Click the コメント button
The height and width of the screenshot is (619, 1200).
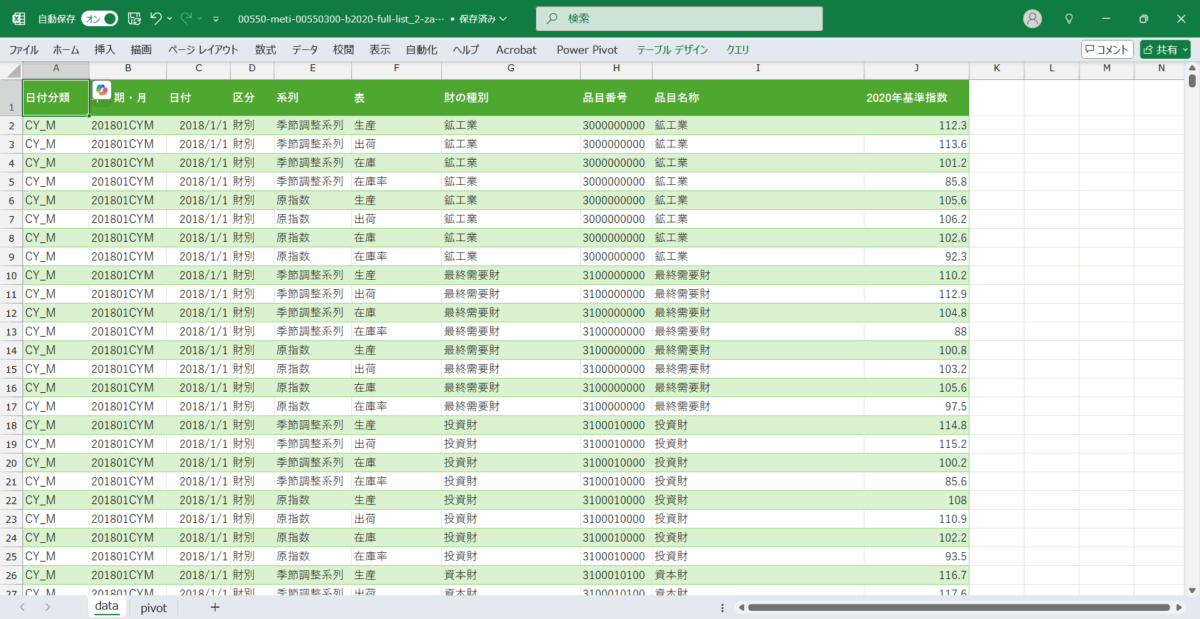(1107, 49)
